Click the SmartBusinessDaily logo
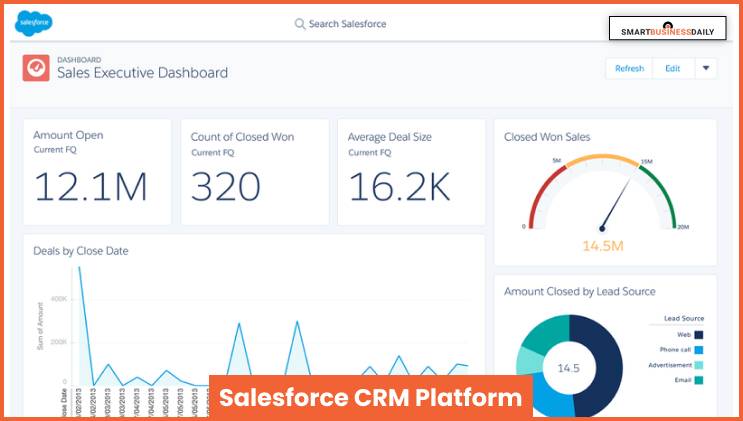This screenshot has height=421, width=743. (x=667, y=28)
